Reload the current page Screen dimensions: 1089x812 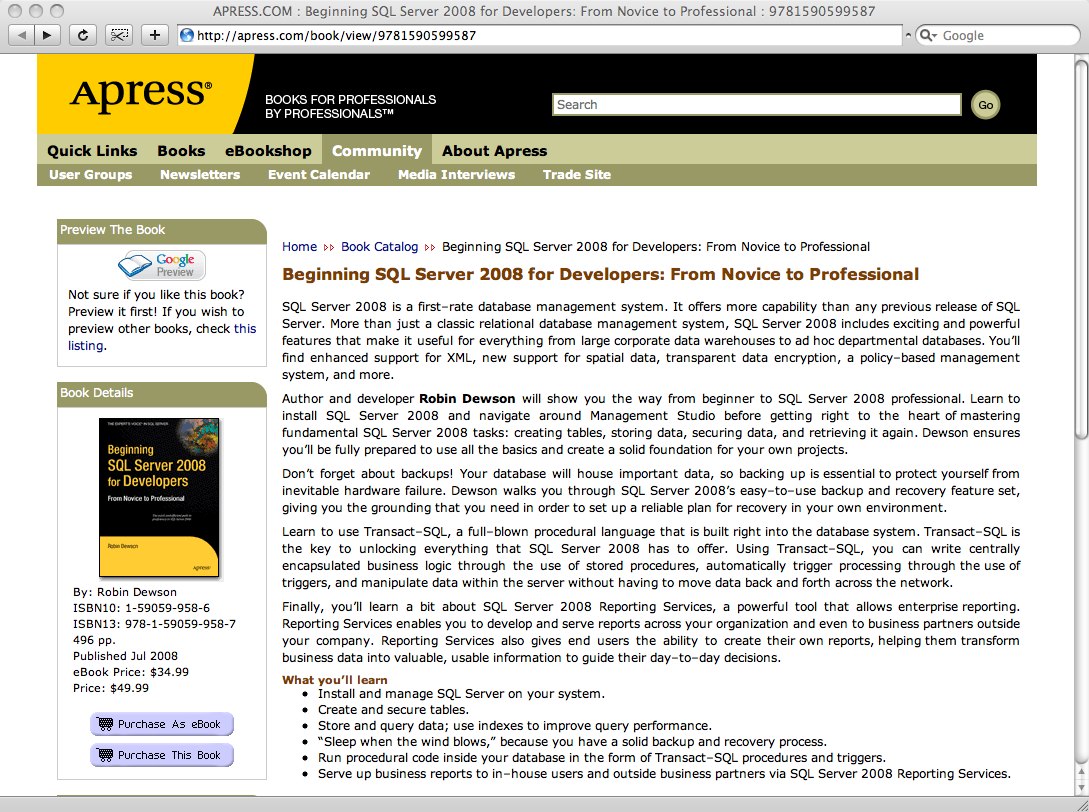(x=84, y=35)
